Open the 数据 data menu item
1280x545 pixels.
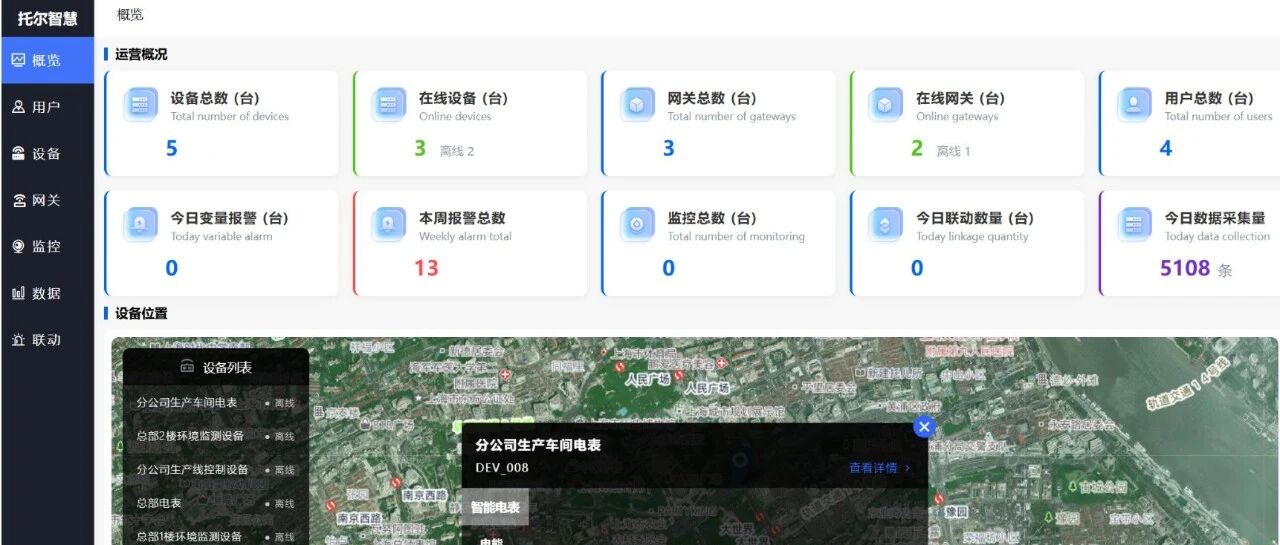[47, 293]
